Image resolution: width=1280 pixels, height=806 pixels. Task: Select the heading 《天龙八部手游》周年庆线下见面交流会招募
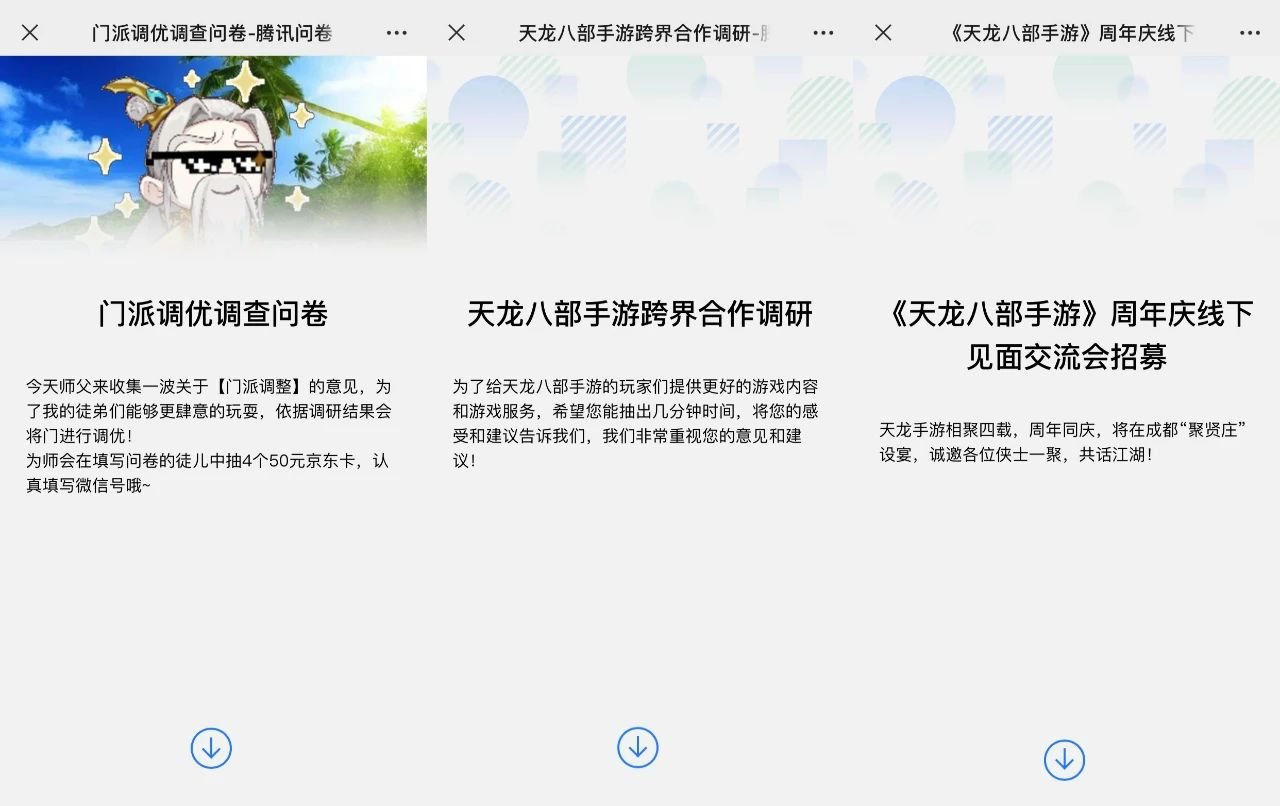1067,335
